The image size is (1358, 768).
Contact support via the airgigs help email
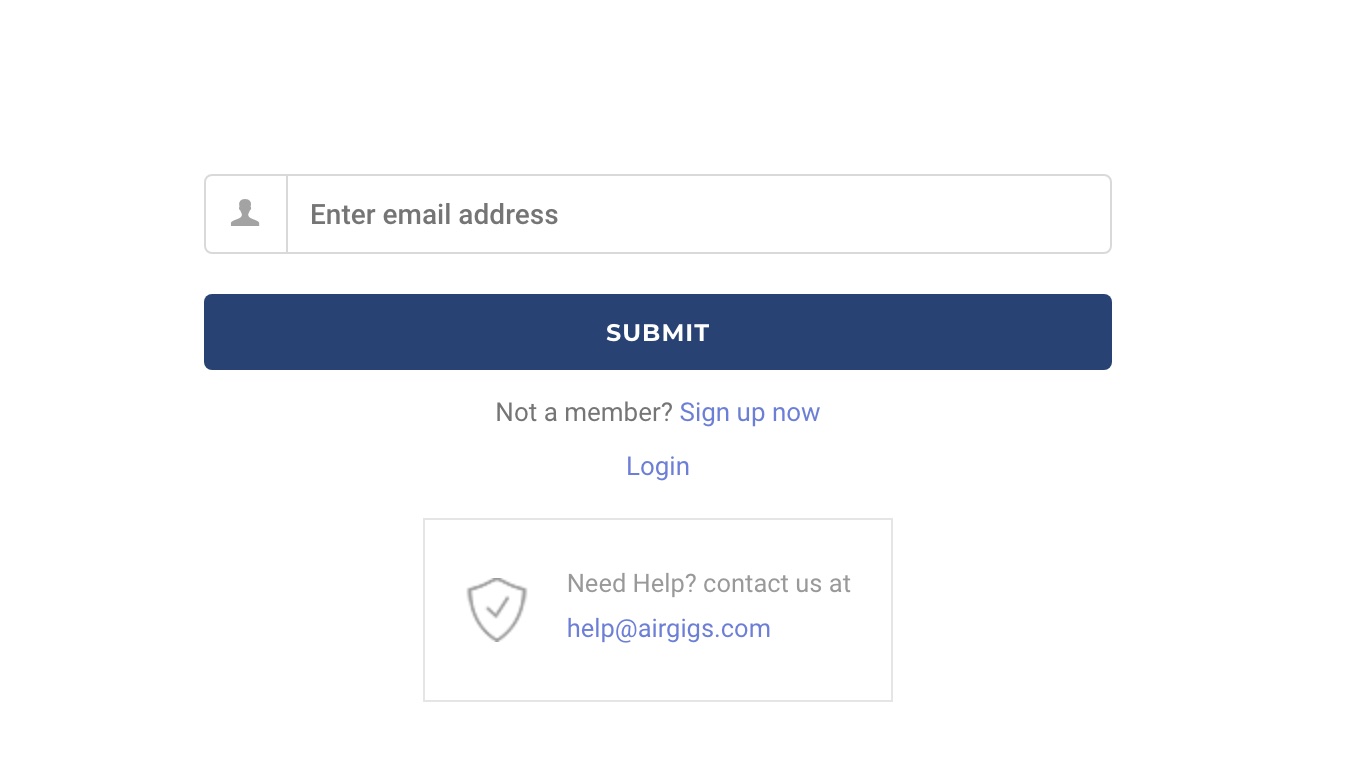pos(668,628)
